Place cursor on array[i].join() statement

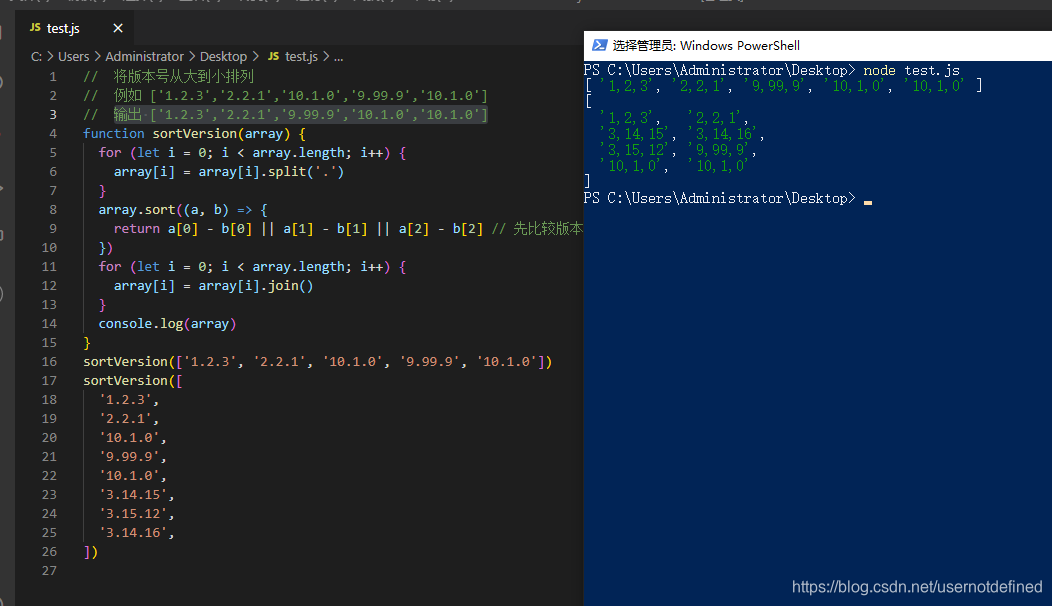(x=213, y=286)
